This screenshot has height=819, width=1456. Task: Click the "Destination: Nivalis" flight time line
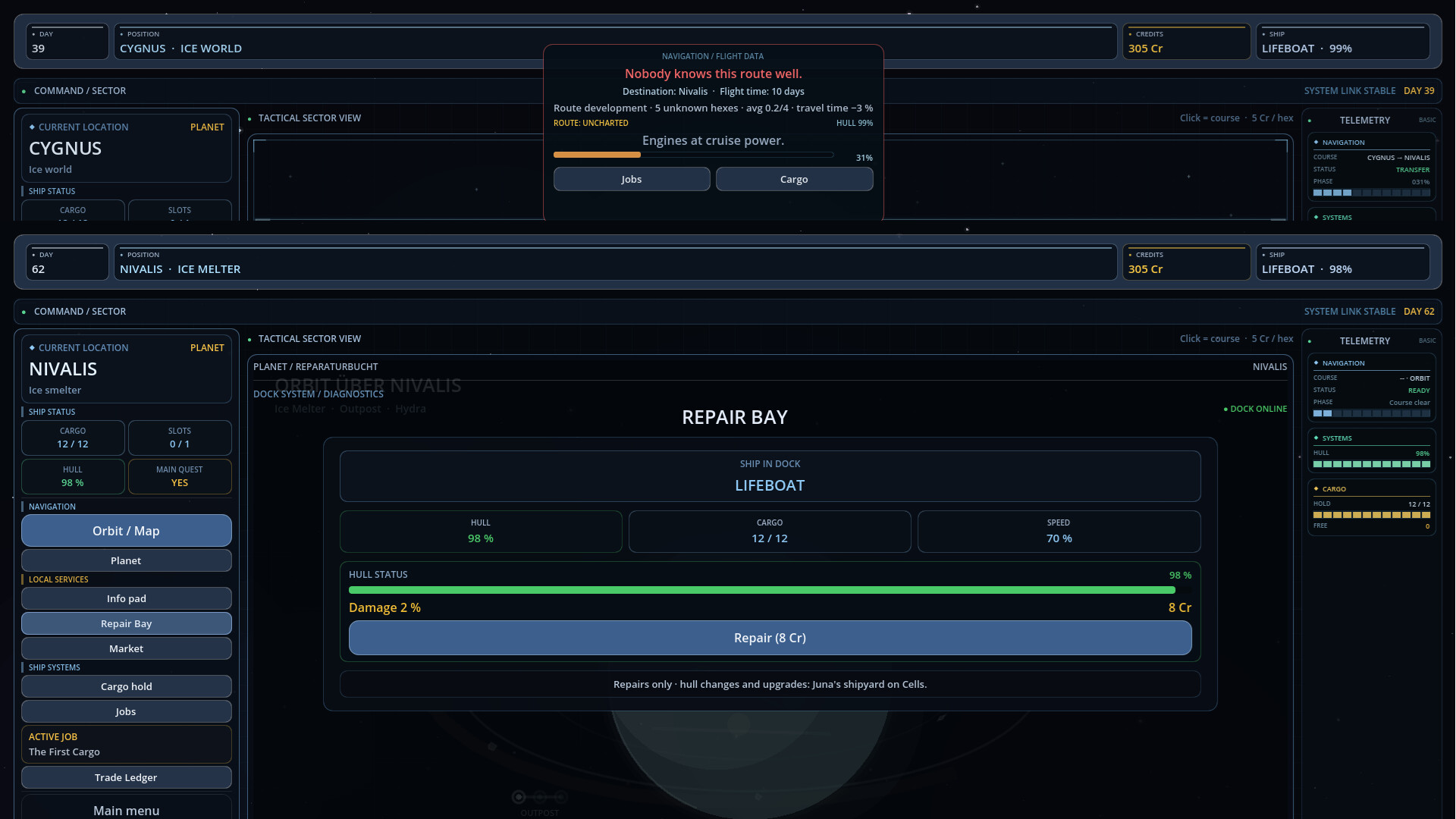pyautogui.click(x=713, y=92)
